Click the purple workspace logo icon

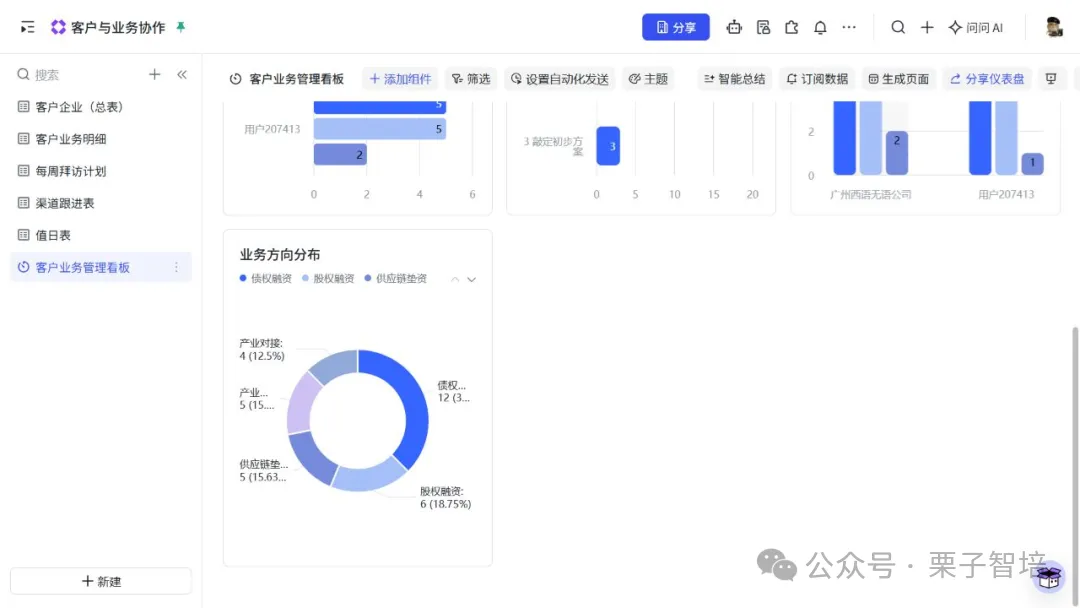pos(59,27)
